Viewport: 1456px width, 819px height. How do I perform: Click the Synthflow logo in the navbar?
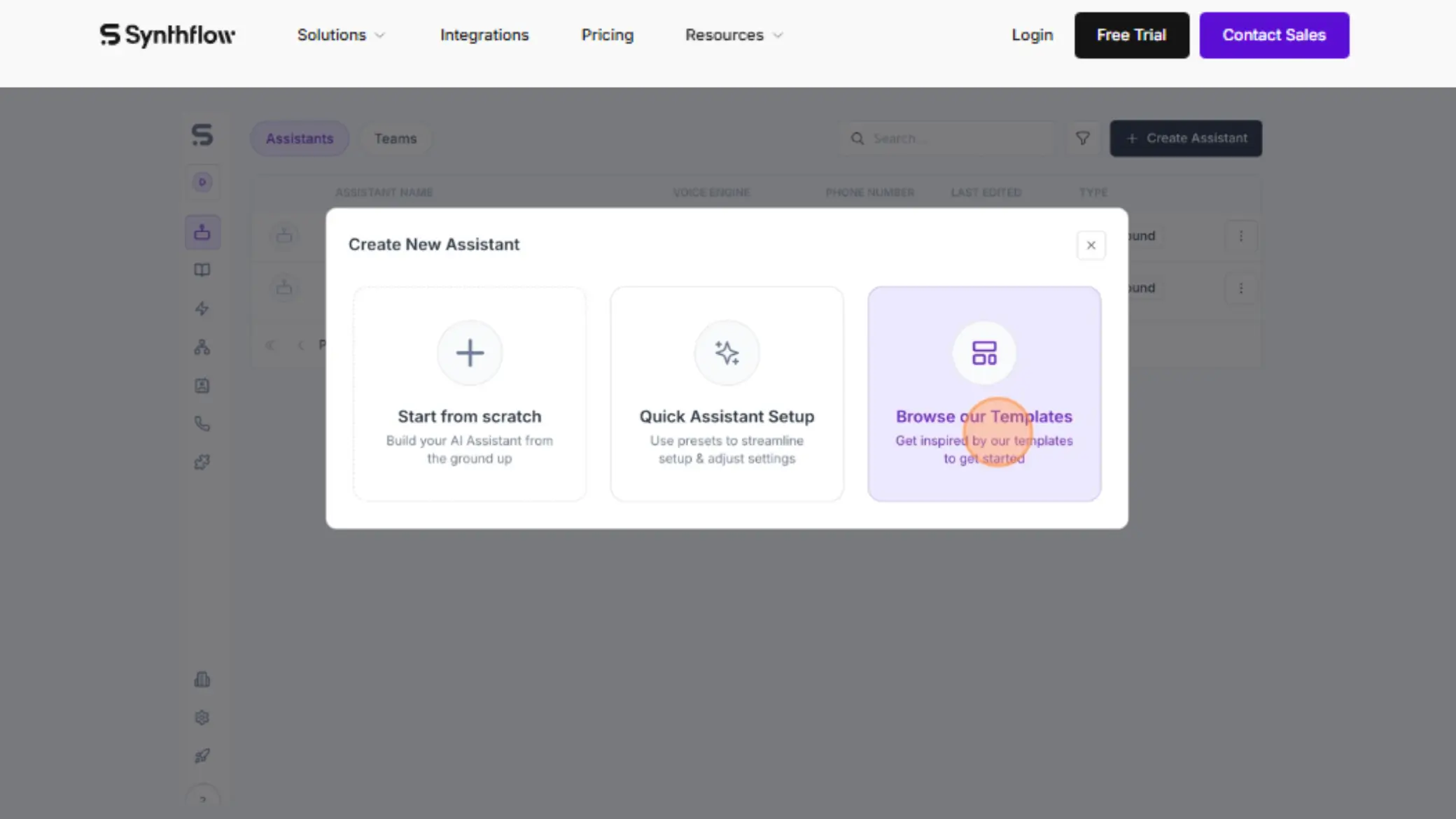tap(167, 35)
